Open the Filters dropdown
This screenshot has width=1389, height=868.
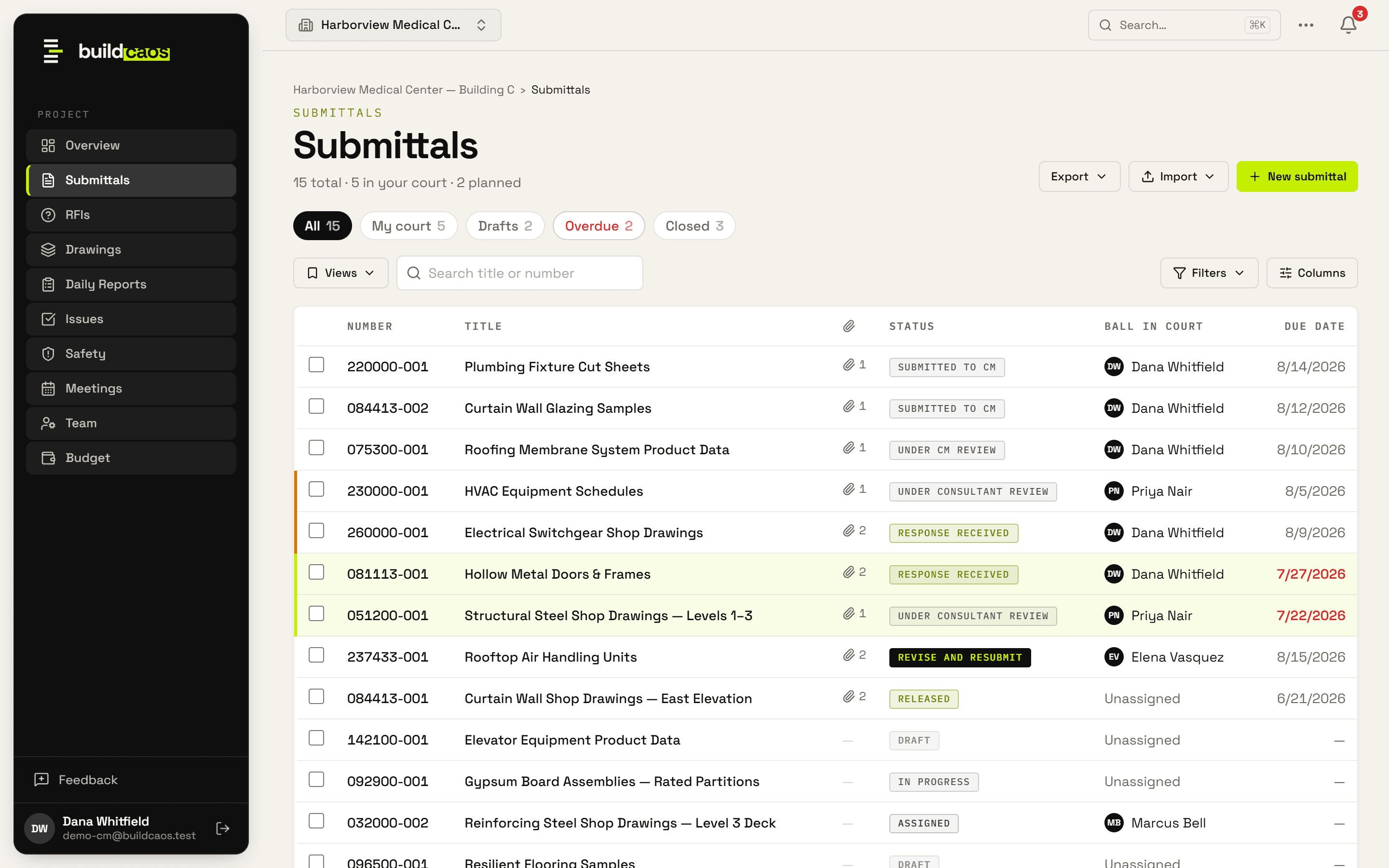pos(1209,272)
